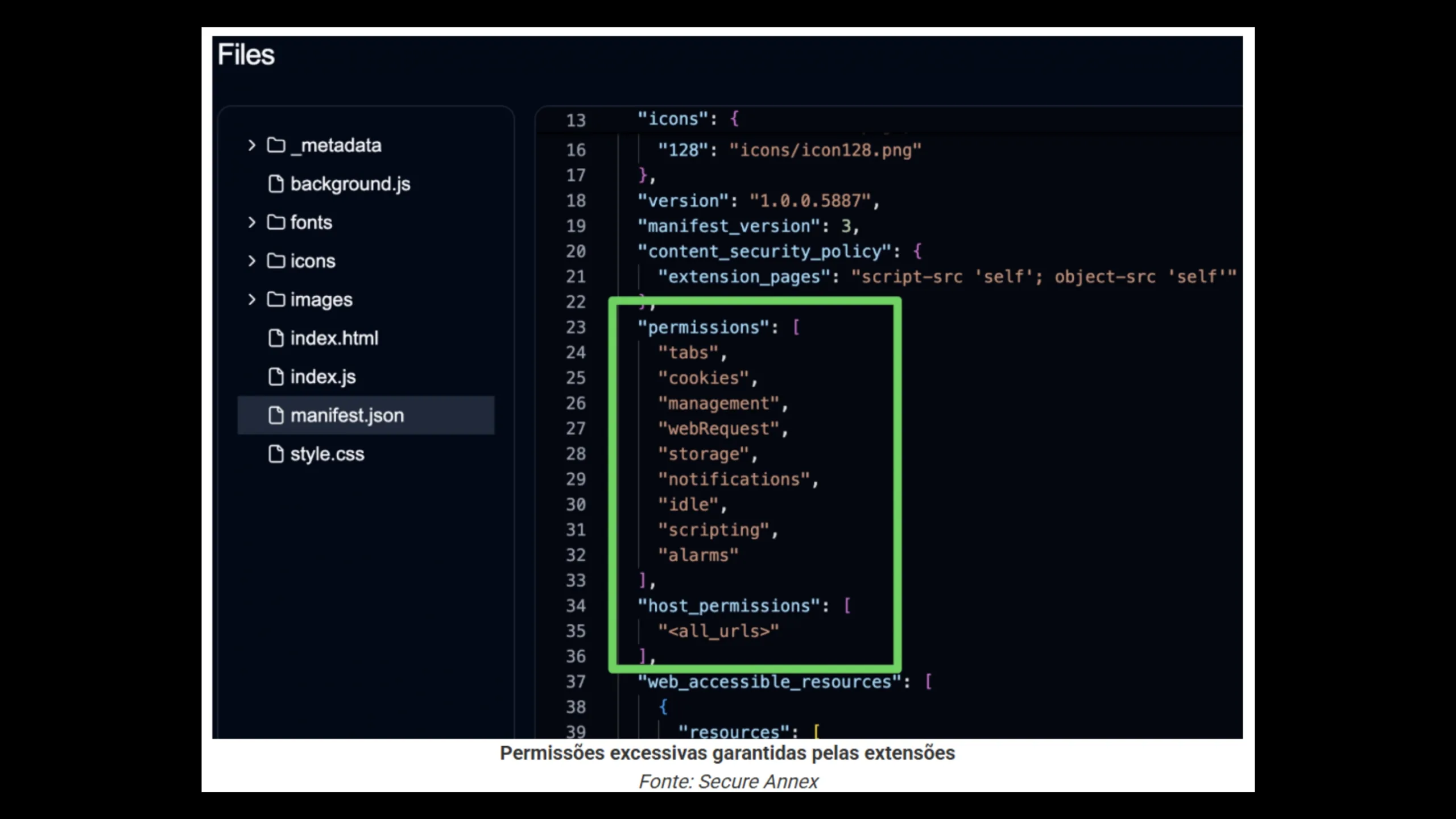Open the fonts folder
The image size is (1456, 819).
coord(311,222)
